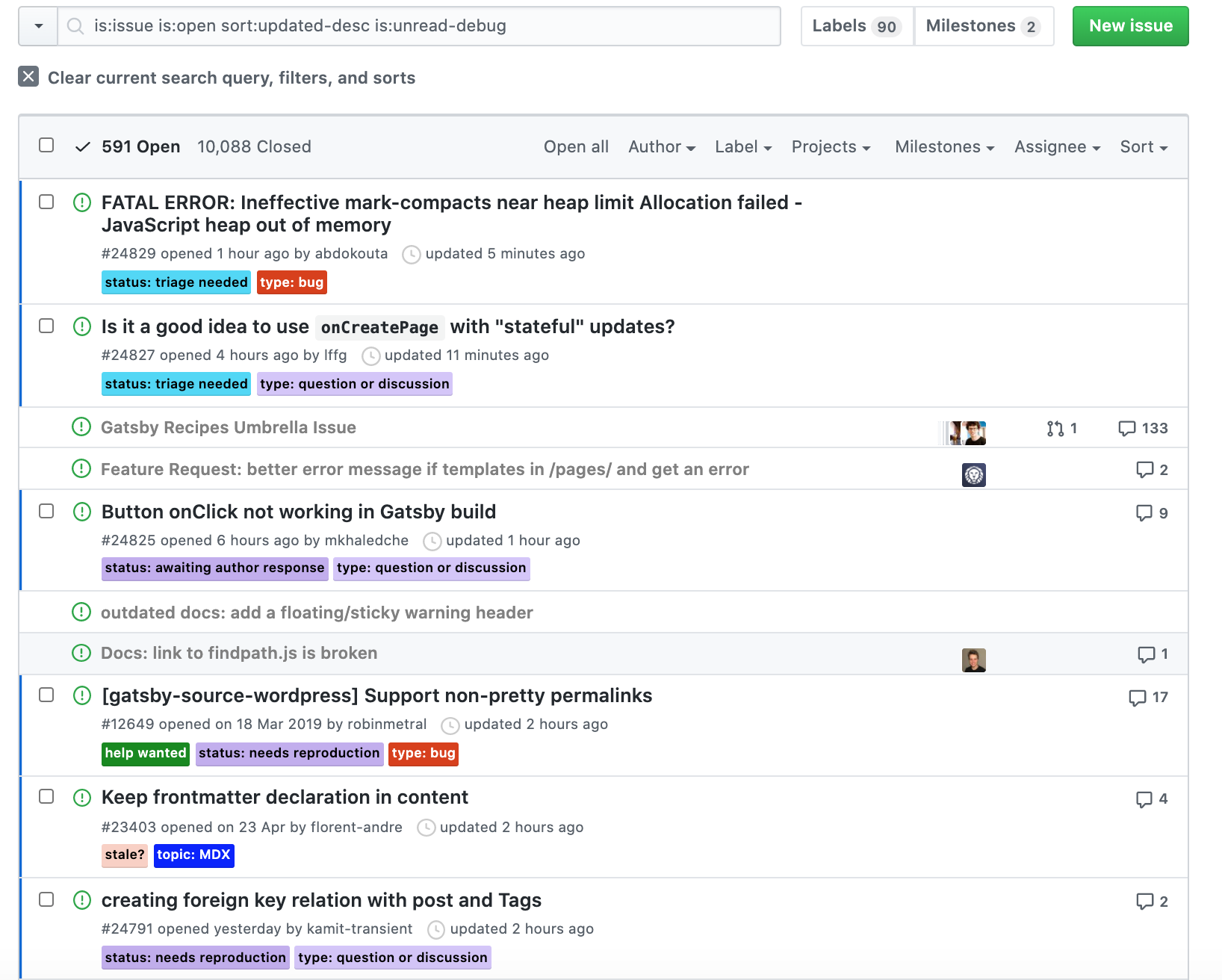Image resolution: width=1222 pixels, height=980 pixels.
Task: Open the Labels 90 page
Action: (x=857, y=26)
